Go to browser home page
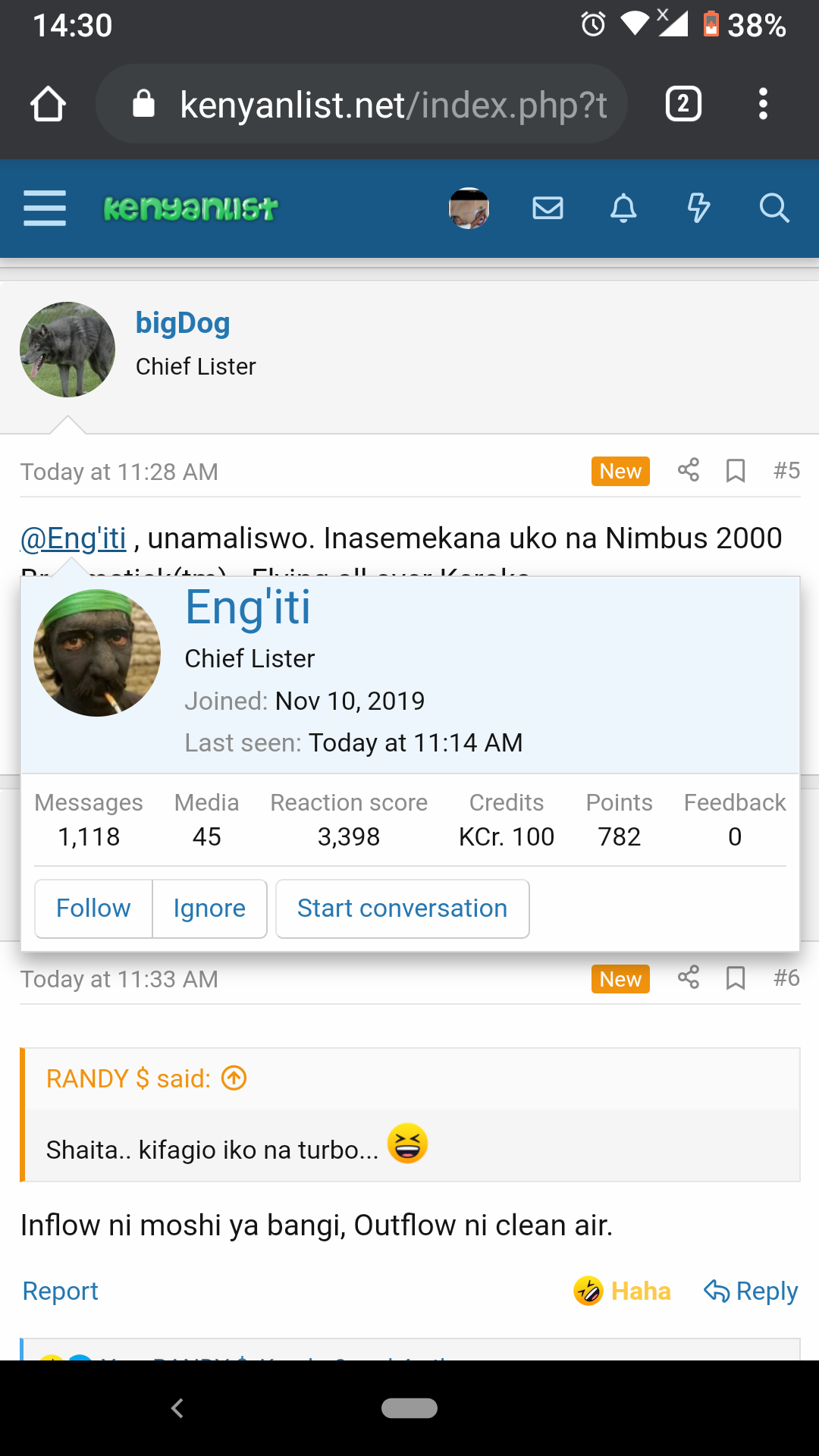This screenshot has width=819, height=1456. click(x=49, y=104)
